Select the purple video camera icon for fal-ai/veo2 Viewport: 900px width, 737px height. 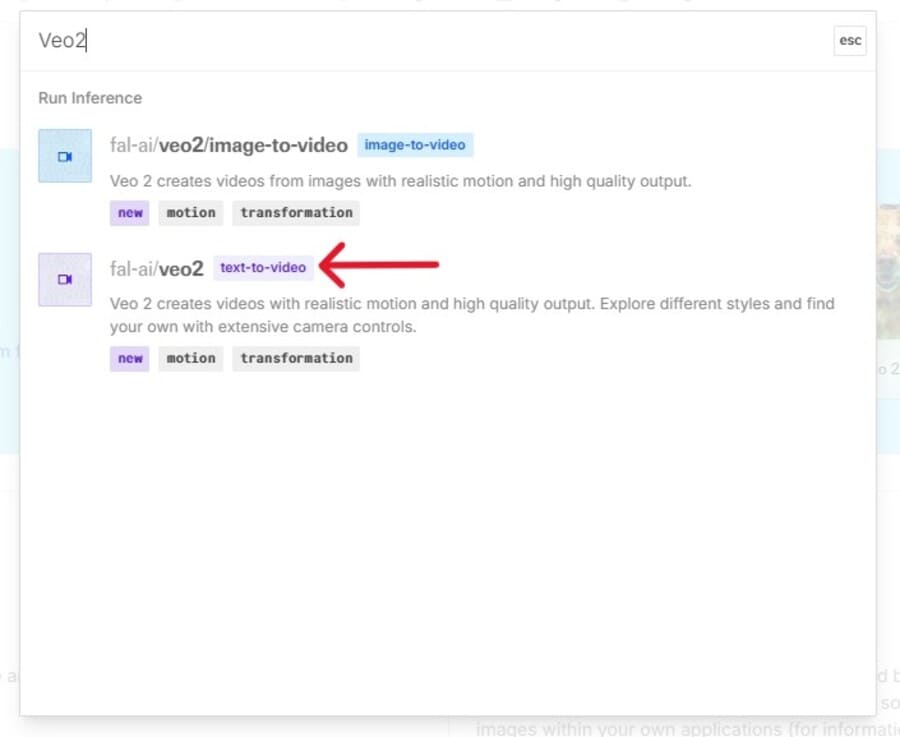point(65,280)
